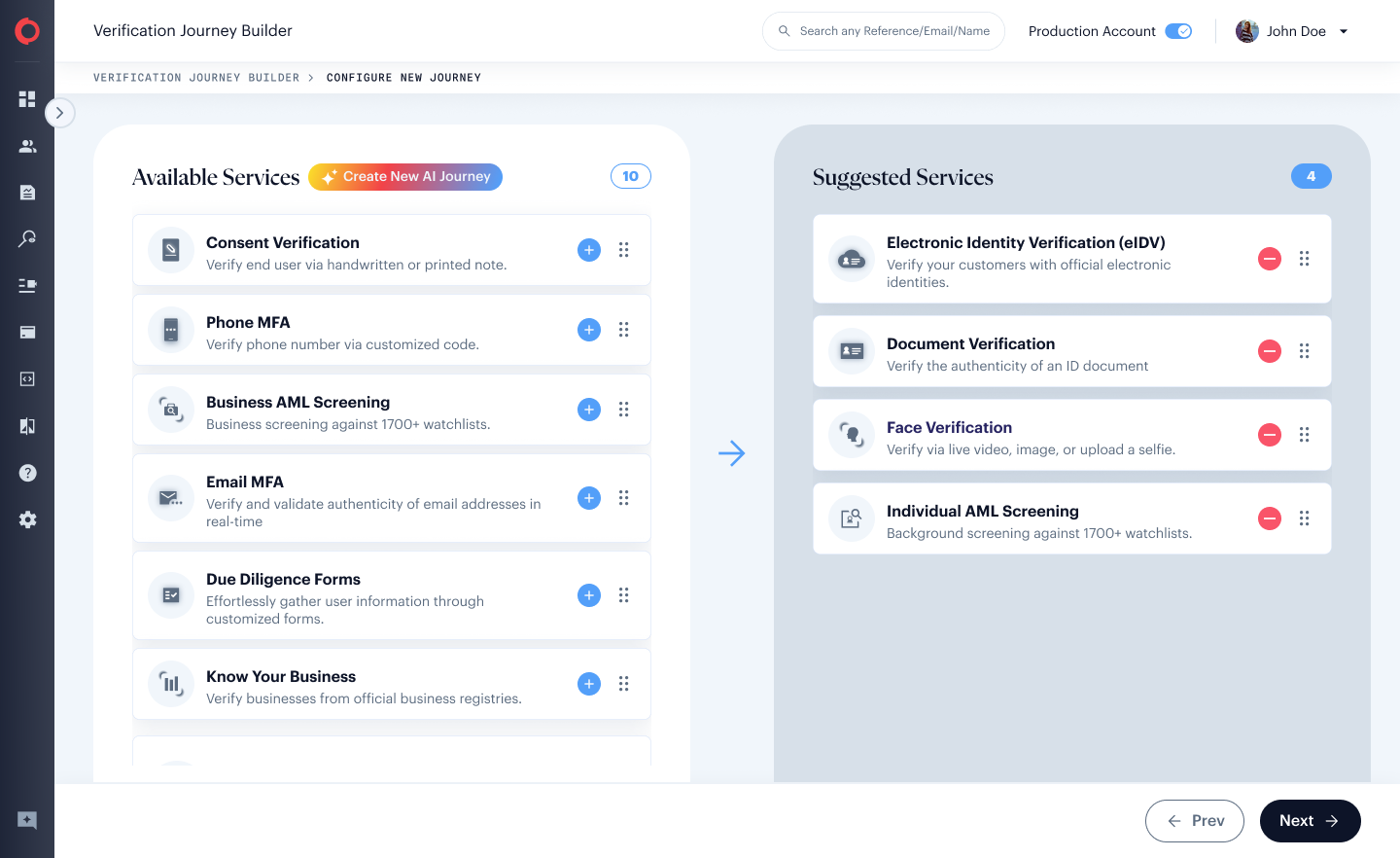Click the drag handle on Phone MFA
Viewport: 1400px width, 858px height.
624,330
